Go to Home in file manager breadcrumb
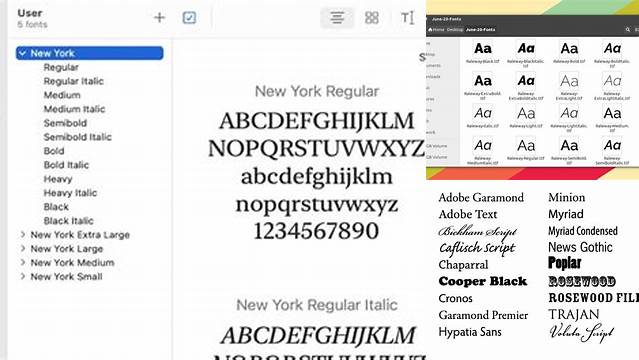This screenshot has width=639, height=360. click(436, 29)
